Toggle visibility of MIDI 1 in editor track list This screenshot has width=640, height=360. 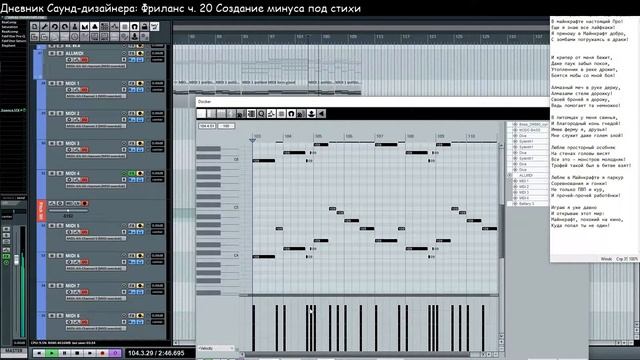click(x=515, y=181)
